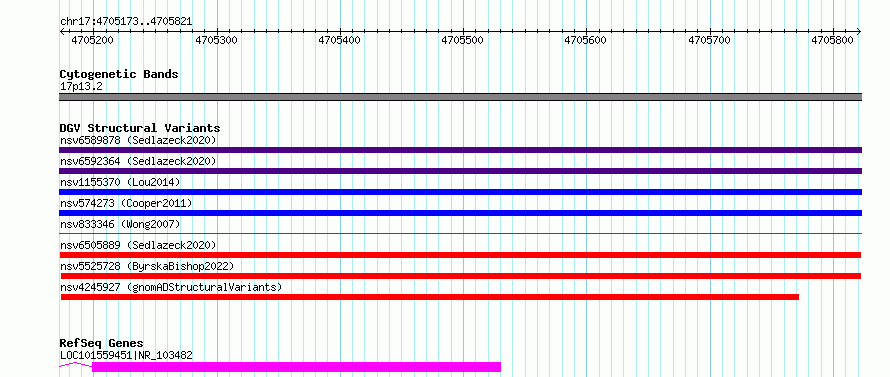Open the RefSeq Genes track title
Viewport: 890px width, 377px height.
(102, 344)
